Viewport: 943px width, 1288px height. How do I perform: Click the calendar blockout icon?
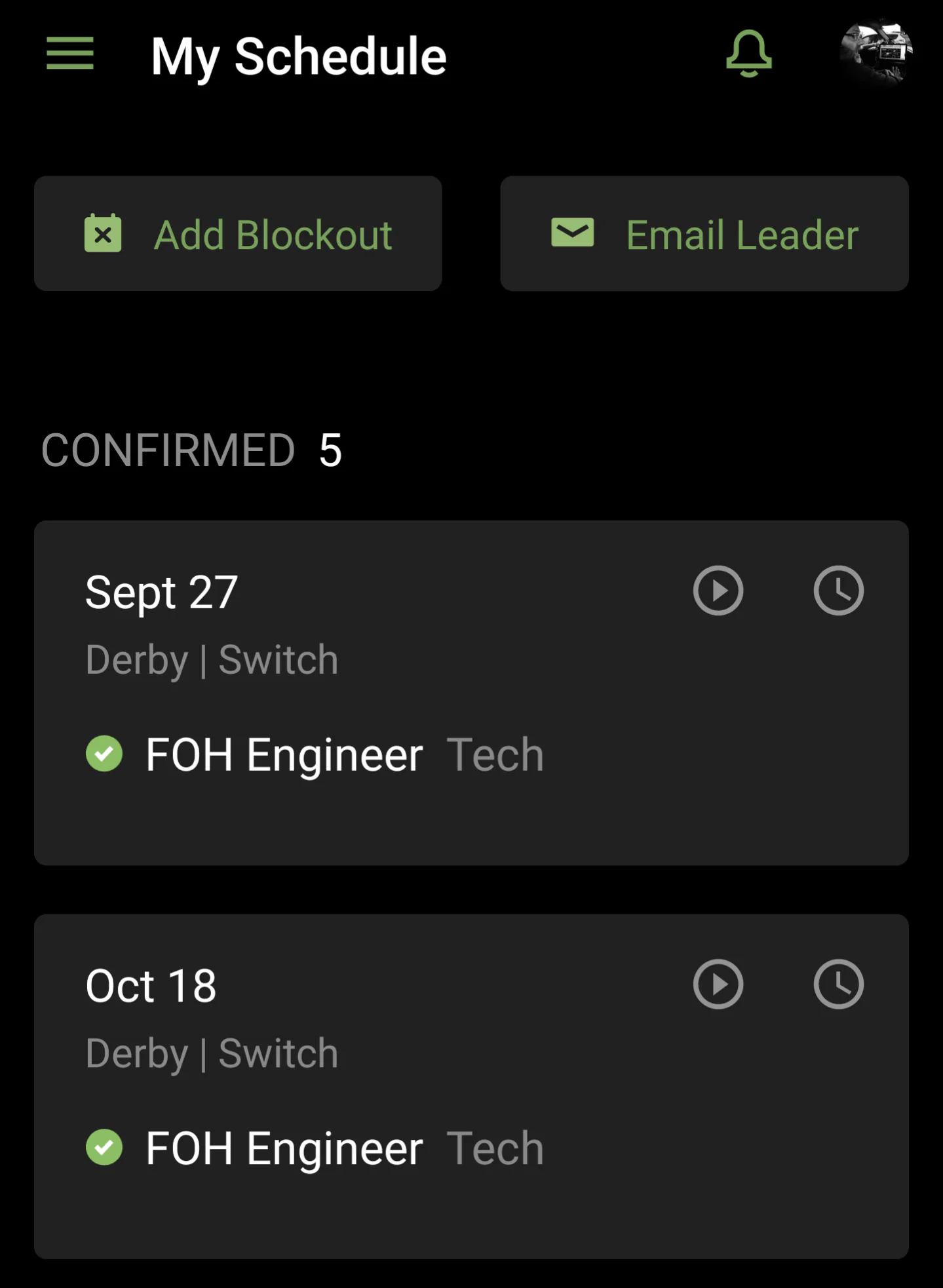tap(103, 233)
